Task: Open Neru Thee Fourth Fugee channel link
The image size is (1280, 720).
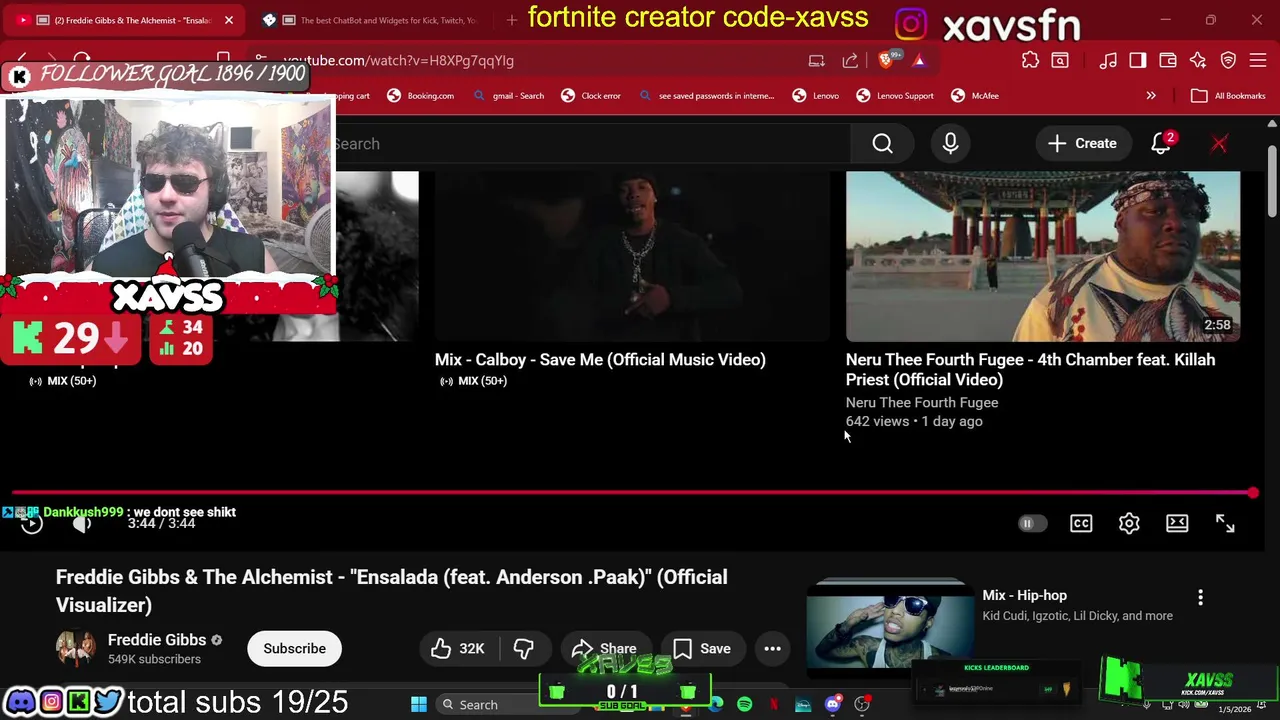Action: coord(921,402)
